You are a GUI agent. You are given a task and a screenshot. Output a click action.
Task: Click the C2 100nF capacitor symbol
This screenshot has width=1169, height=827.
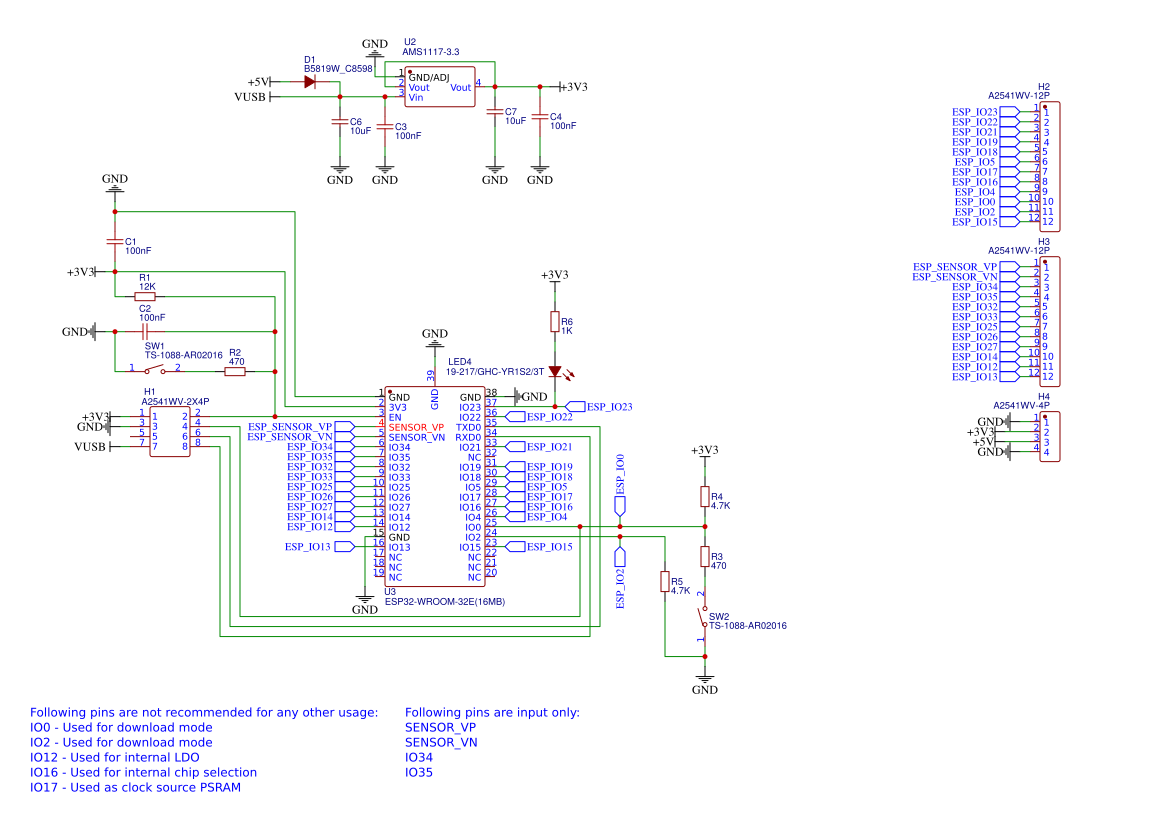pos(145,331)
